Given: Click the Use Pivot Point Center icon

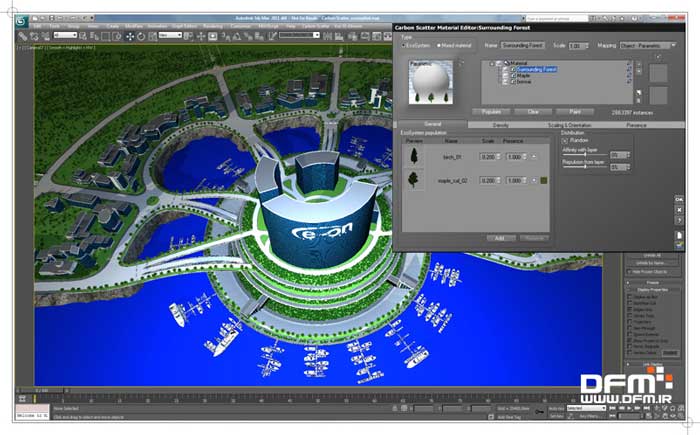Looking at the screenshot, I should click(188, 36).
